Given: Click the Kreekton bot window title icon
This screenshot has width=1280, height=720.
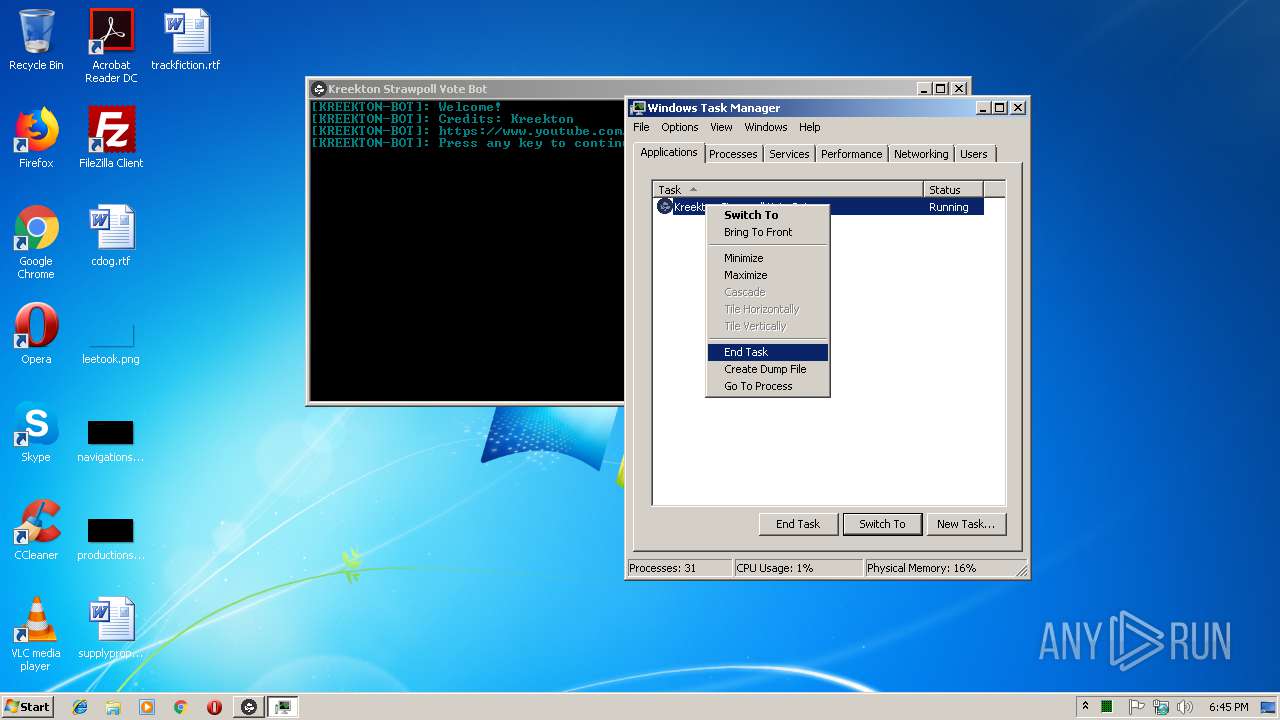Looking at the screenshot, I should 319,89.
